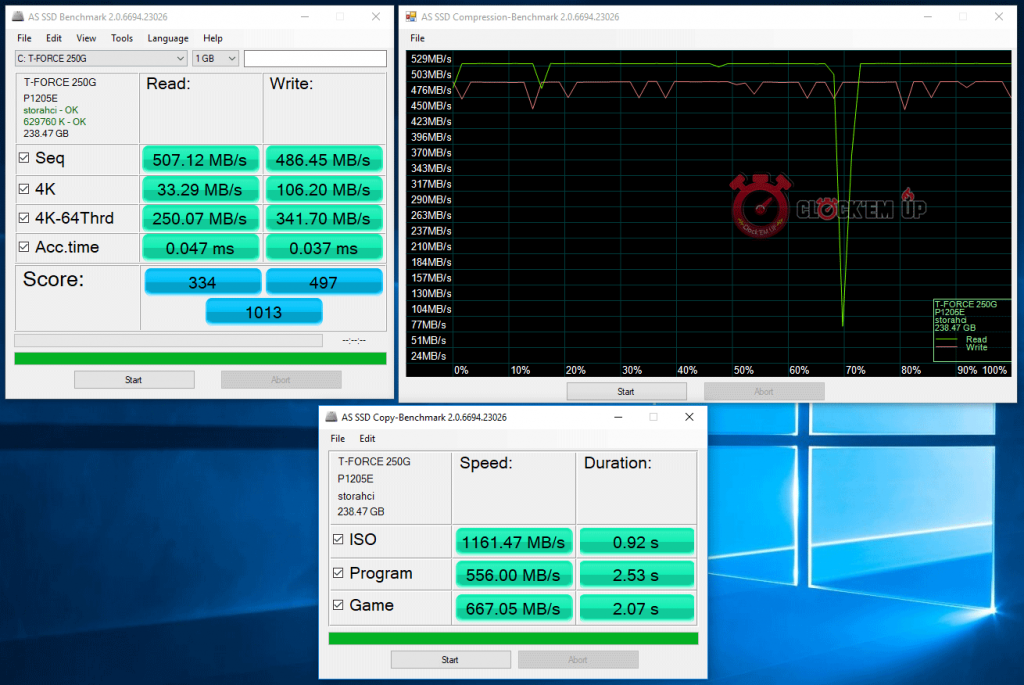
Task: Minimize the AS SSD Copy-Benchmark window
Action: [x=616, y=417]
